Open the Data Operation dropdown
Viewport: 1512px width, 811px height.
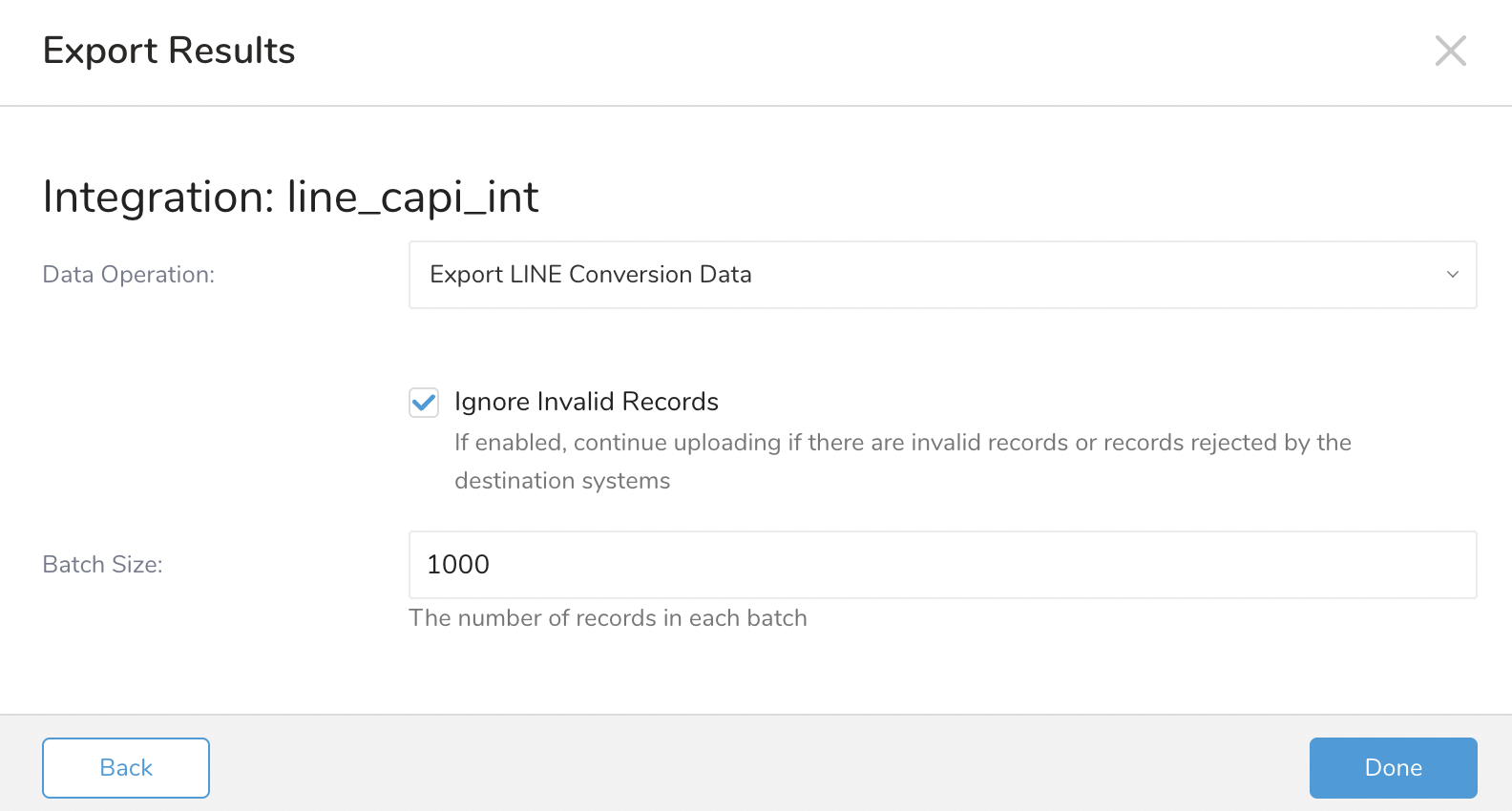941,275
